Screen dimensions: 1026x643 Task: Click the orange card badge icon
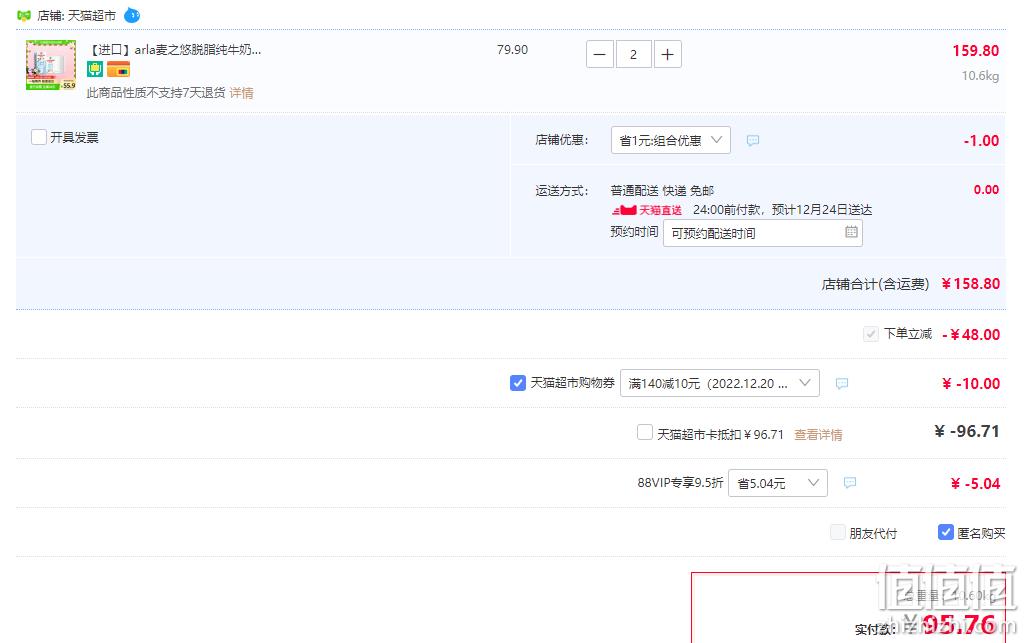118,69
